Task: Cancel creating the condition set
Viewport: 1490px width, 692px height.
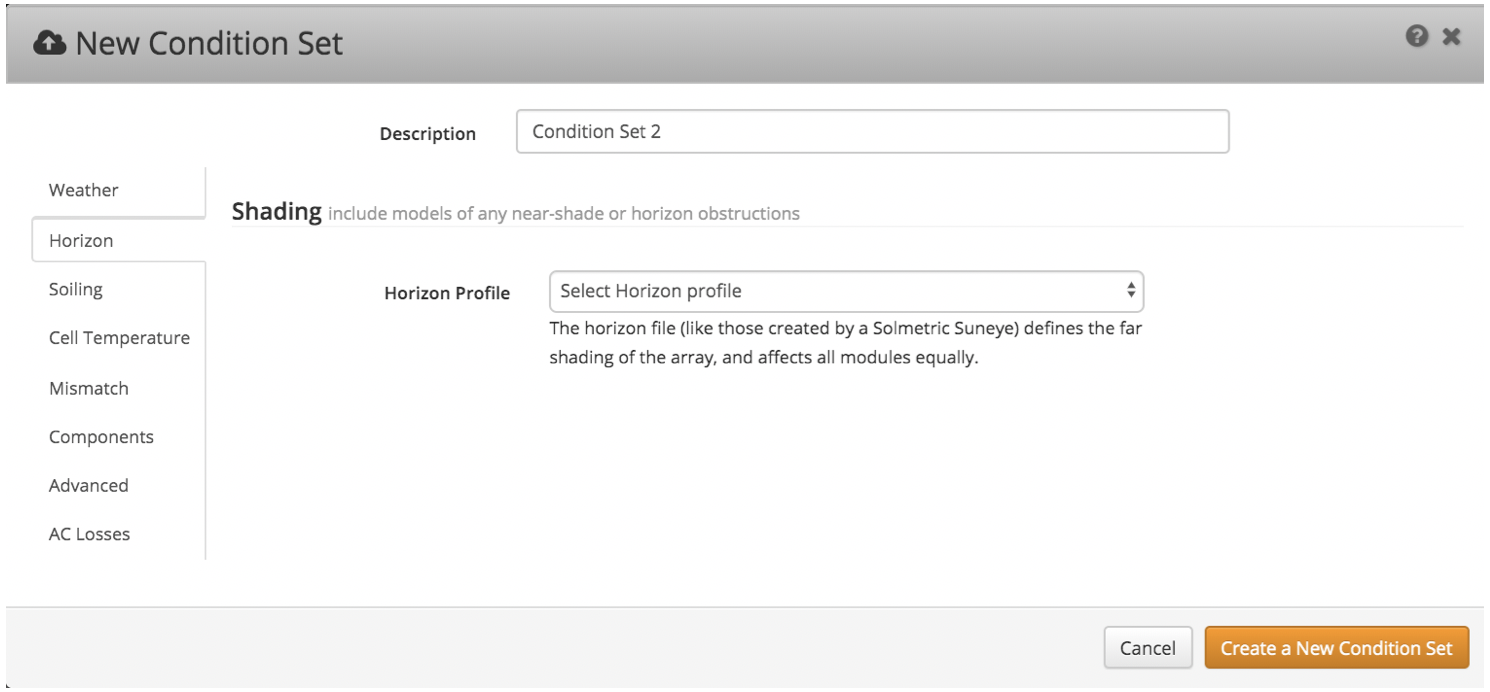Action: 1148,647
